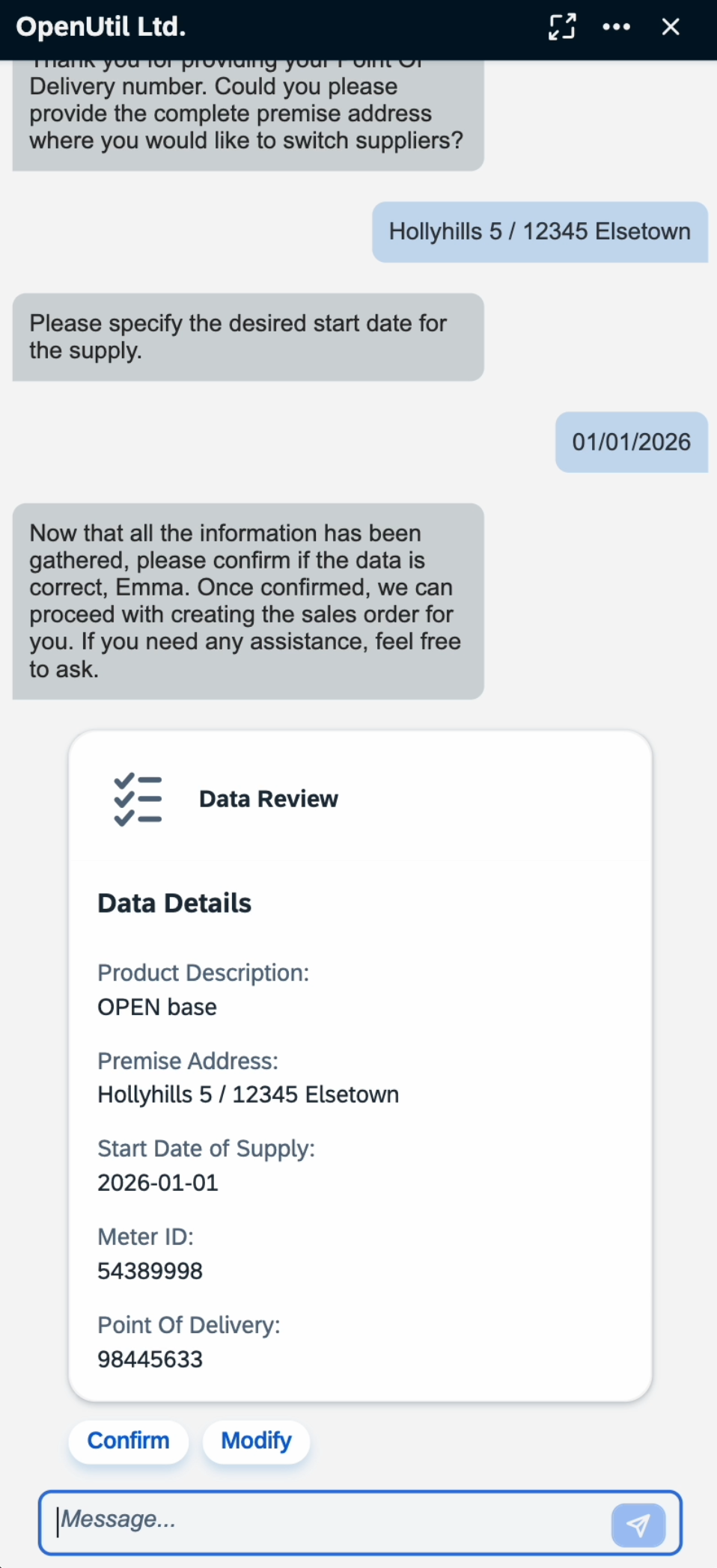Click the confirmation request message to Emma
Viewport: 717px width, 1568px height.
247,601
